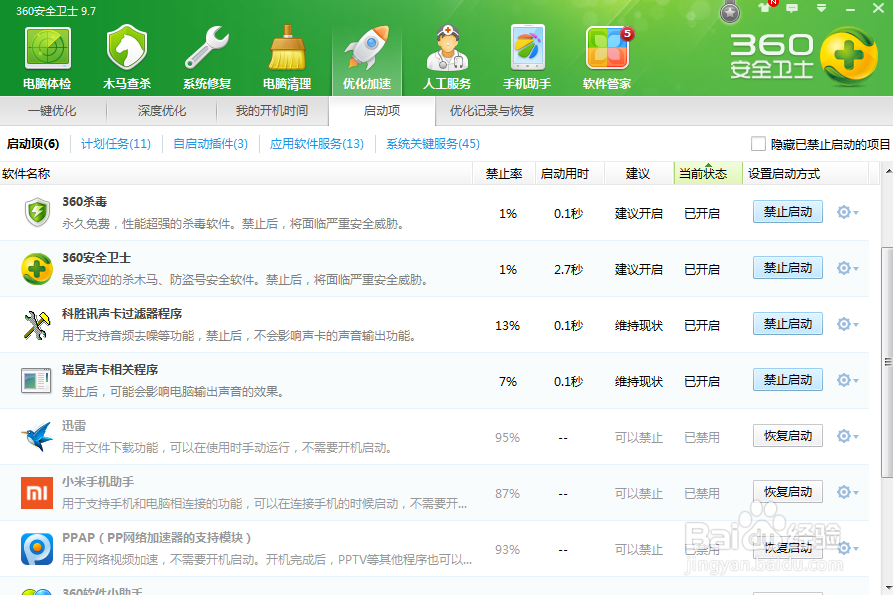
Task: Click the 瑞昱声卡 program icon
Action: (x=36, y=381)
